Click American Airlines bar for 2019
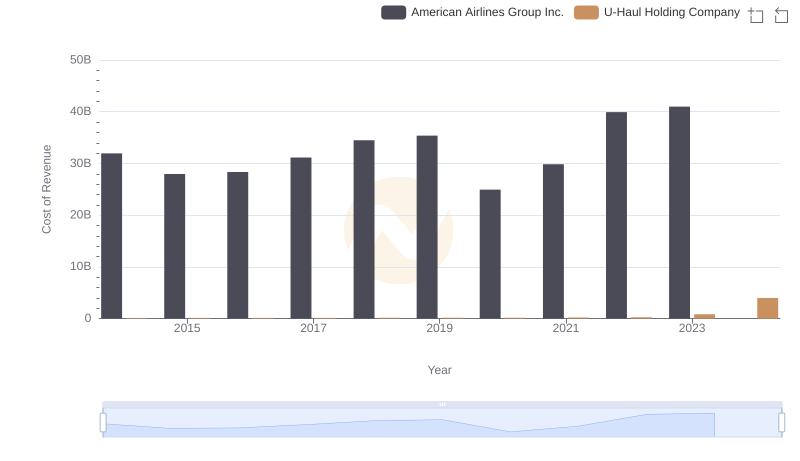800x461 pixels. click(427, 227)
